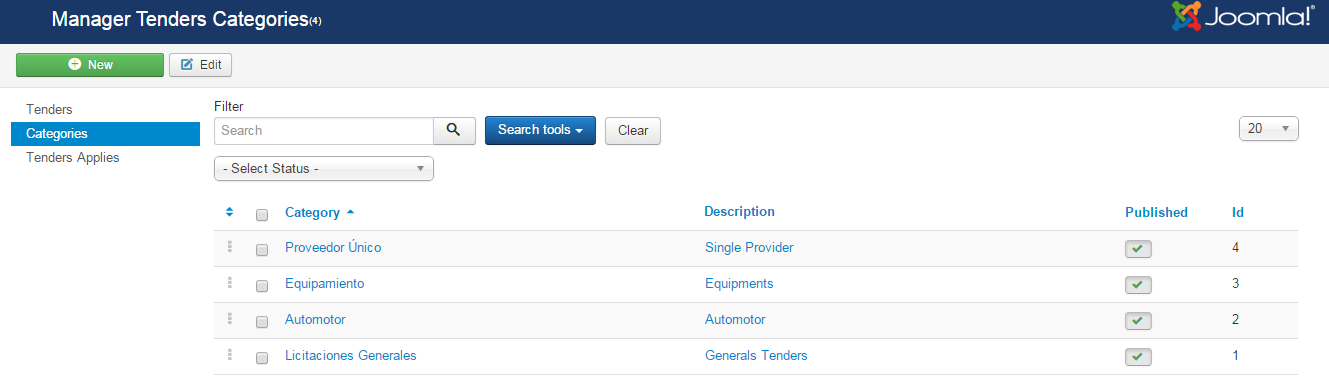Image resolution: width=1329 pixels, height=388 pixels.
Task: Click the Id value 2
Action: [x=1236, y=319]
